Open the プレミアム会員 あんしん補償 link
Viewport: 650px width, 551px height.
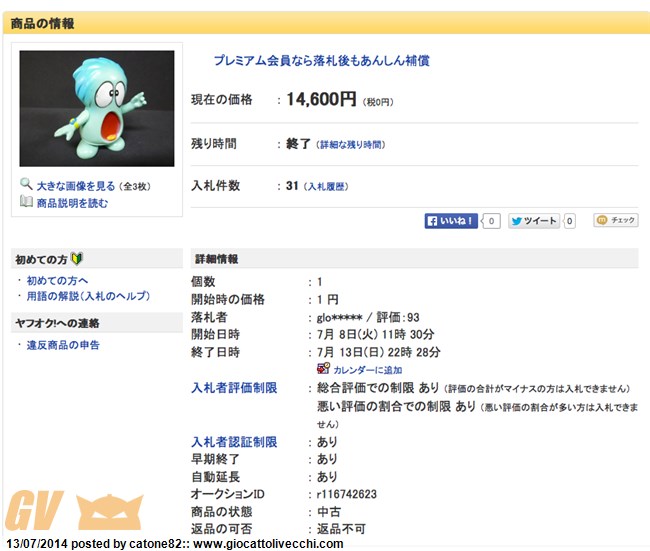click(x=321, y=61)
